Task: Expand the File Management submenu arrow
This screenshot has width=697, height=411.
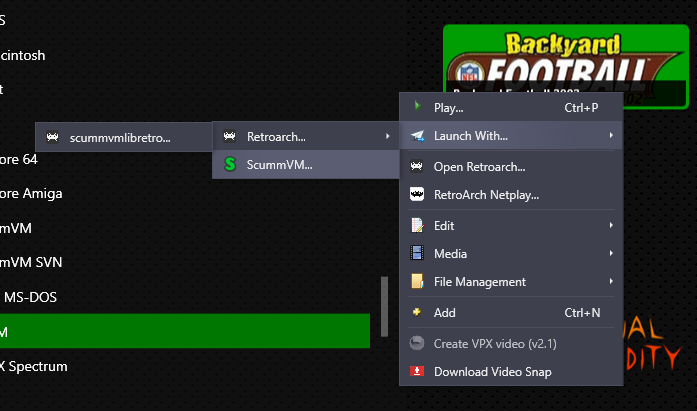Action: (x=611, y=281)
